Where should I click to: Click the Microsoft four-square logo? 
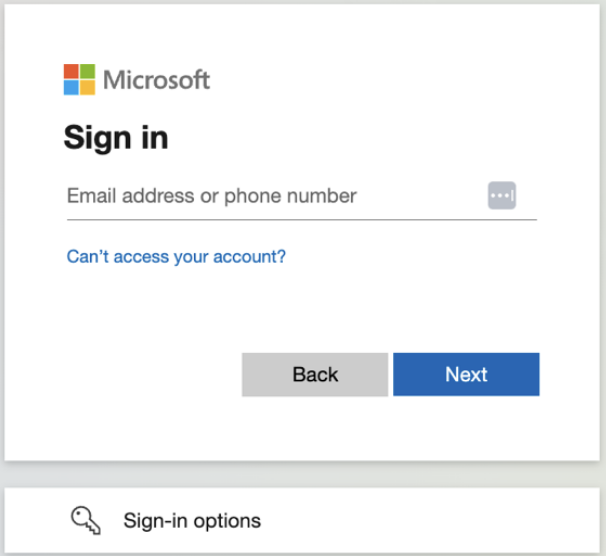coord(79,79)
